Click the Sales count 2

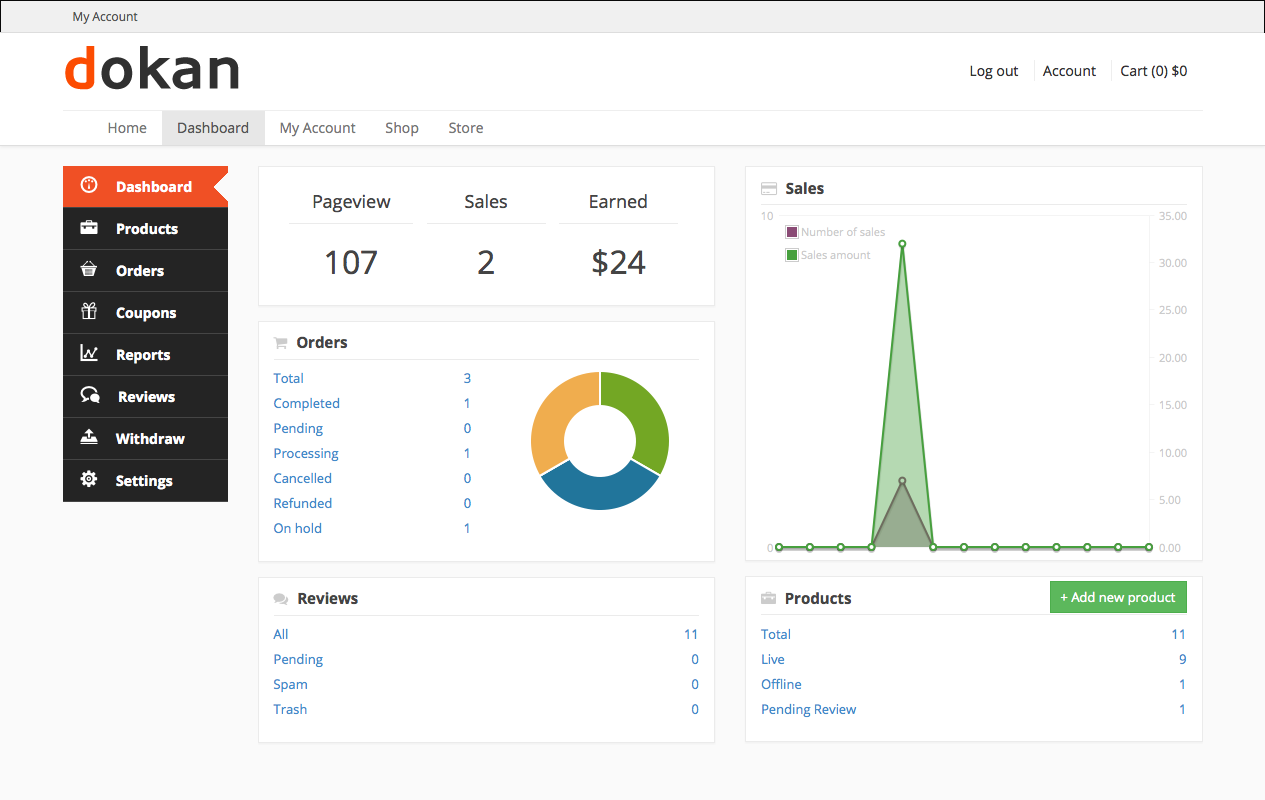click(486, 262)
